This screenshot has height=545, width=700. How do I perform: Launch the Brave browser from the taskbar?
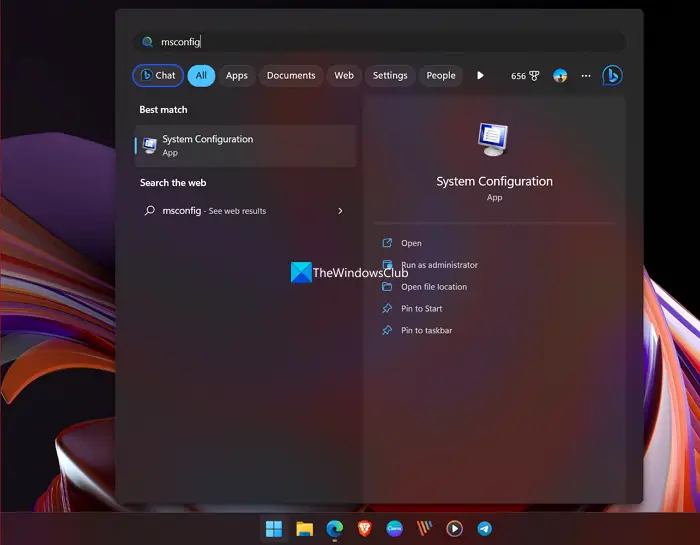pyautogui.click(x=365, y=529)
